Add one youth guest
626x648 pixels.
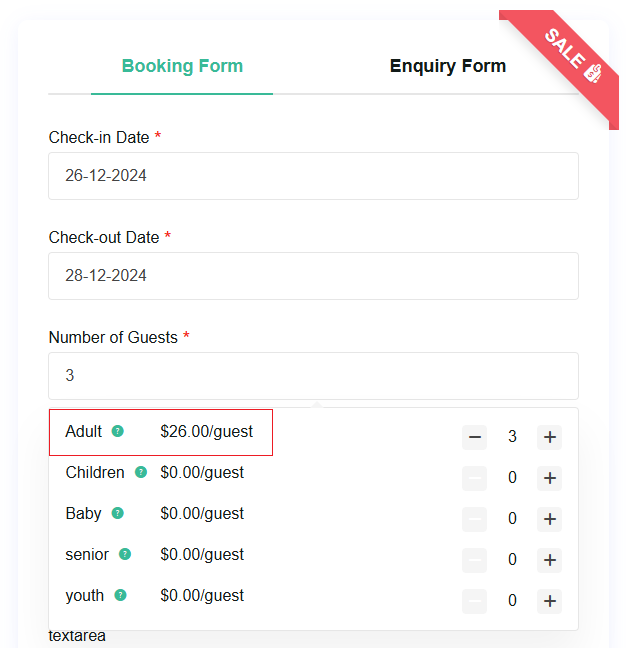click(549, 601)
